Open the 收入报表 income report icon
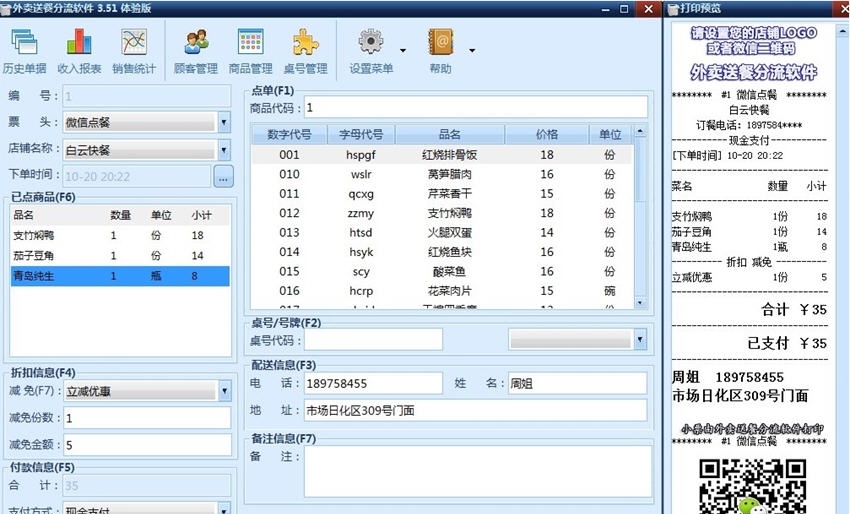850x514 pixels. click(x=79, y=42)
